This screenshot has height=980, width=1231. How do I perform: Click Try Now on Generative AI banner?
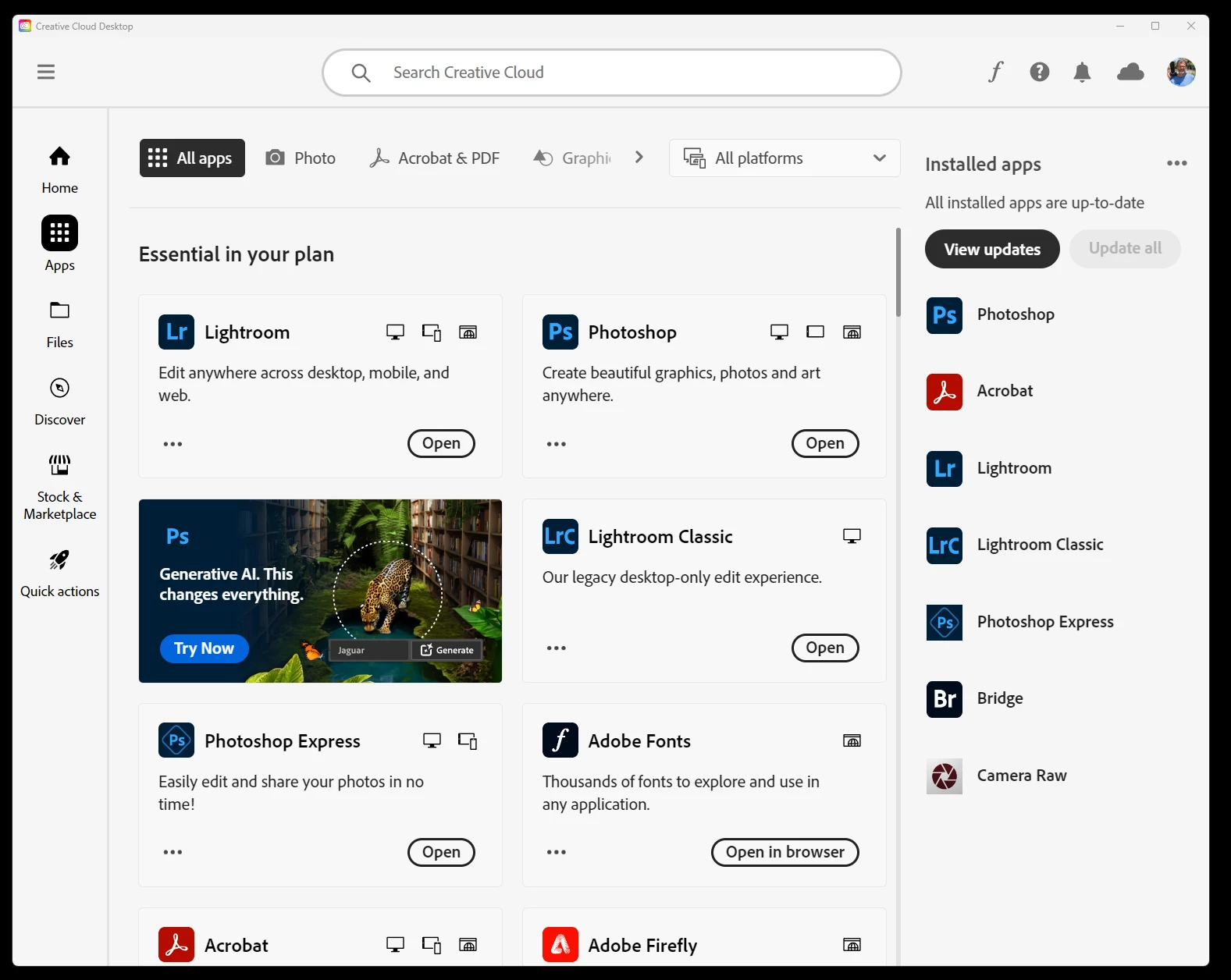click(204, 648)
